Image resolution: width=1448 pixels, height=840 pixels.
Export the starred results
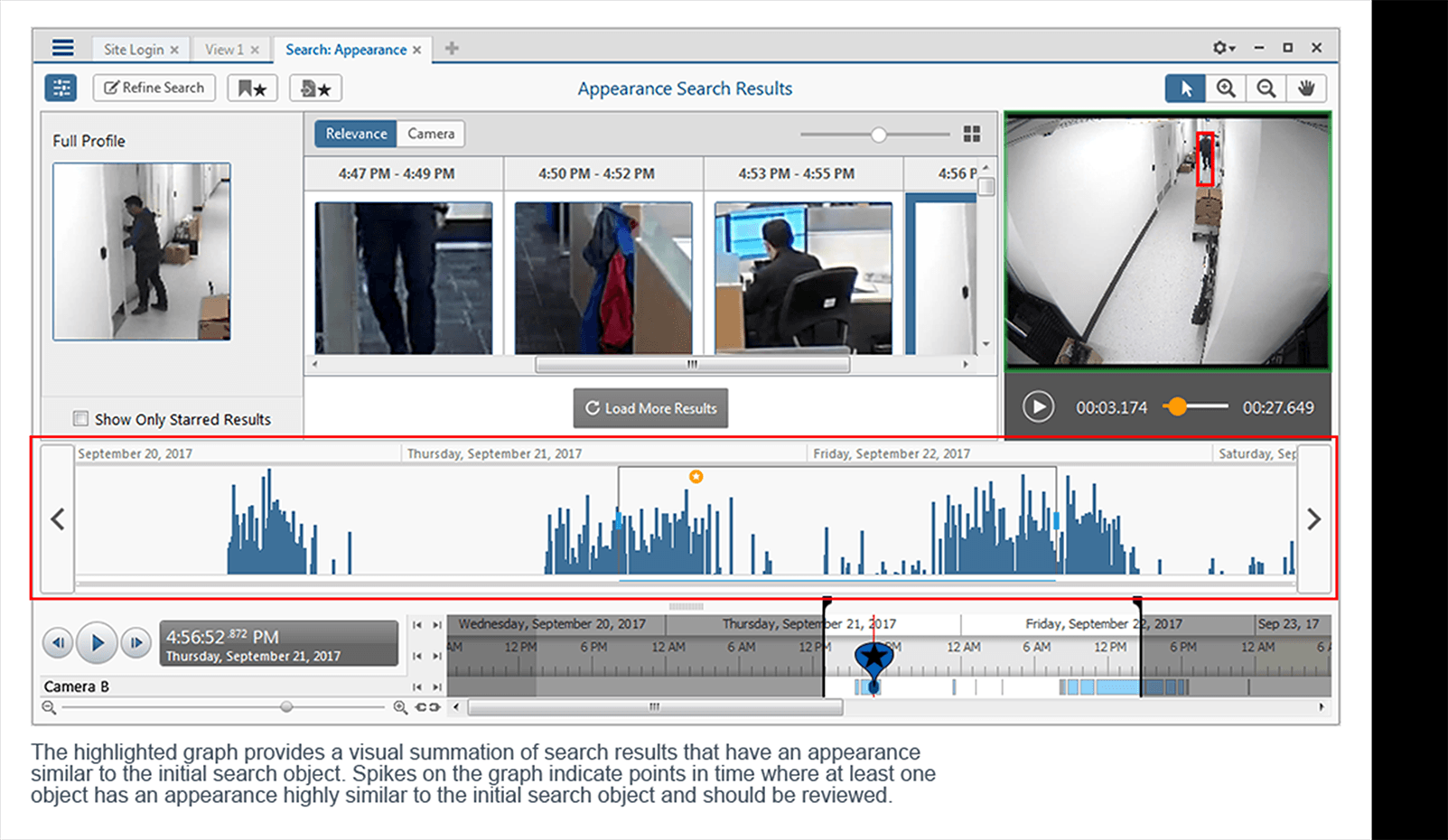coord(315,89)
